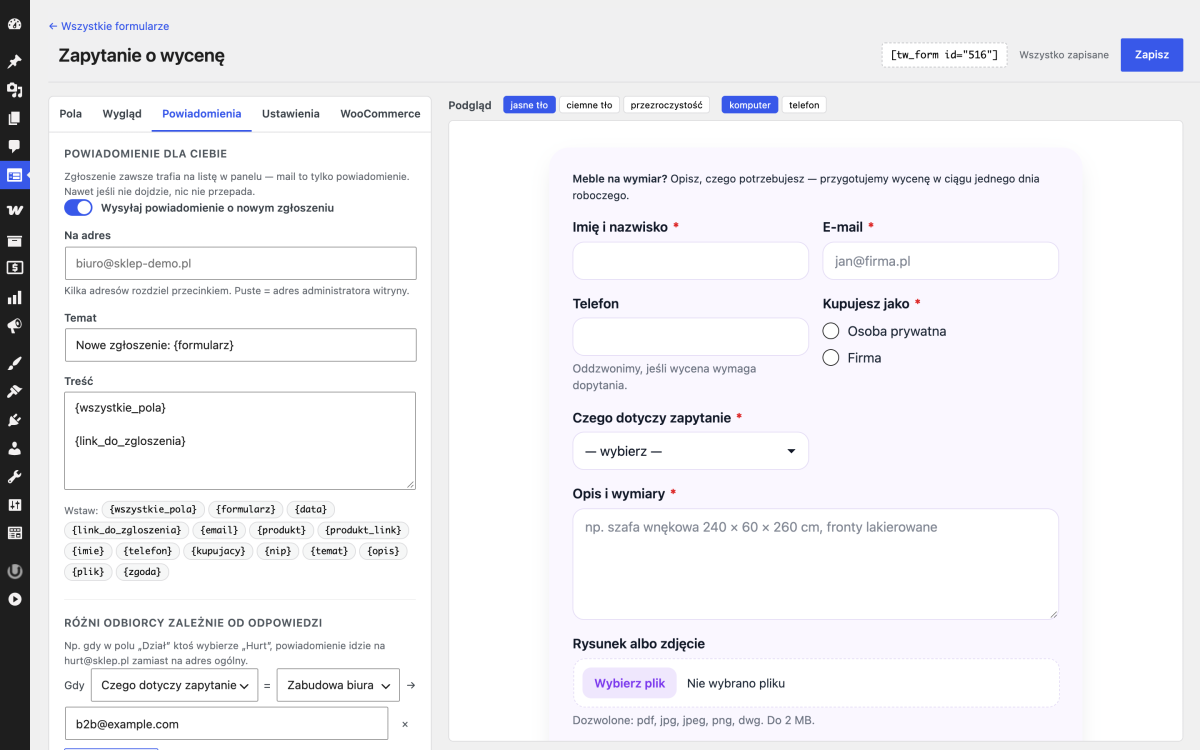Image resolution: width=1200 pixels, height=750 pixels.
Task: Insert the {telefon} tag chip
Action: 150,551
